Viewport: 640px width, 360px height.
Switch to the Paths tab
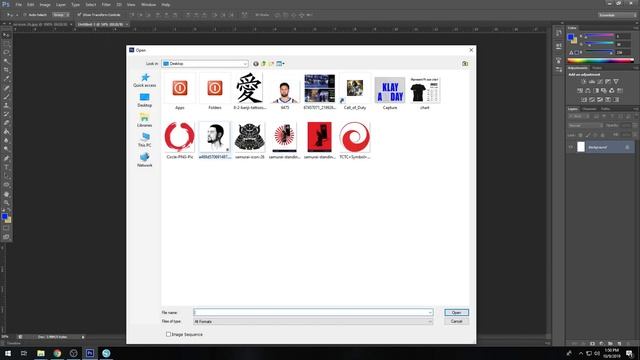[605, 109]
